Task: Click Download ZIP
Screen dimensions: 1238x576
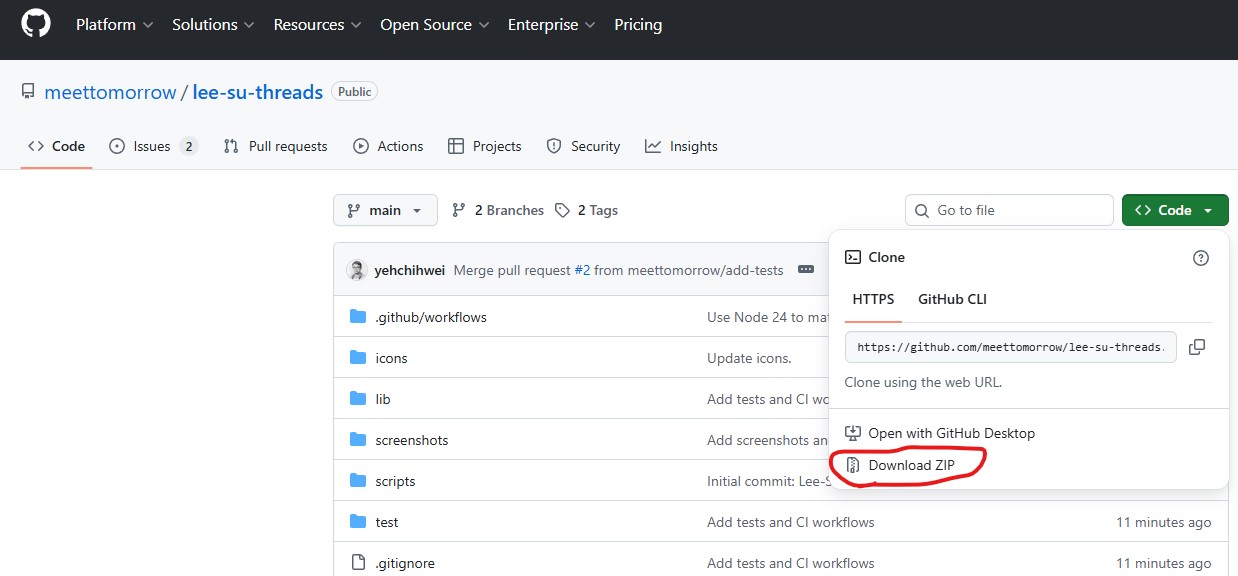Action: (x=911, y=465)
